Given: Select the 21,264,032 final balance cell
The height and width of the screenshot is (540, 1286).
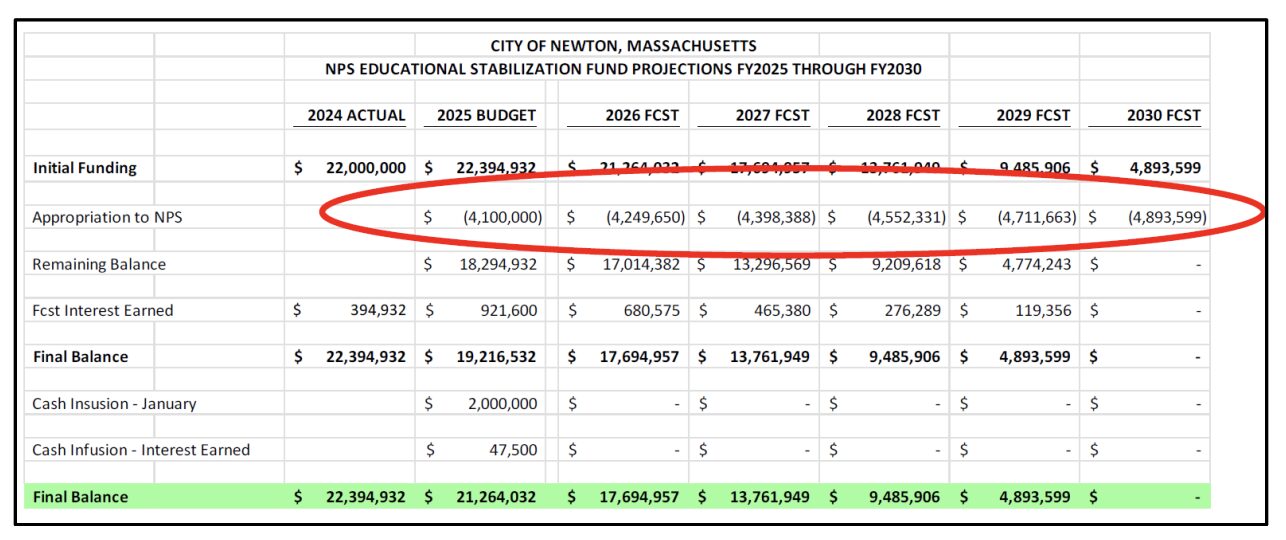Looking at the screenshot, I should [496, 497].
